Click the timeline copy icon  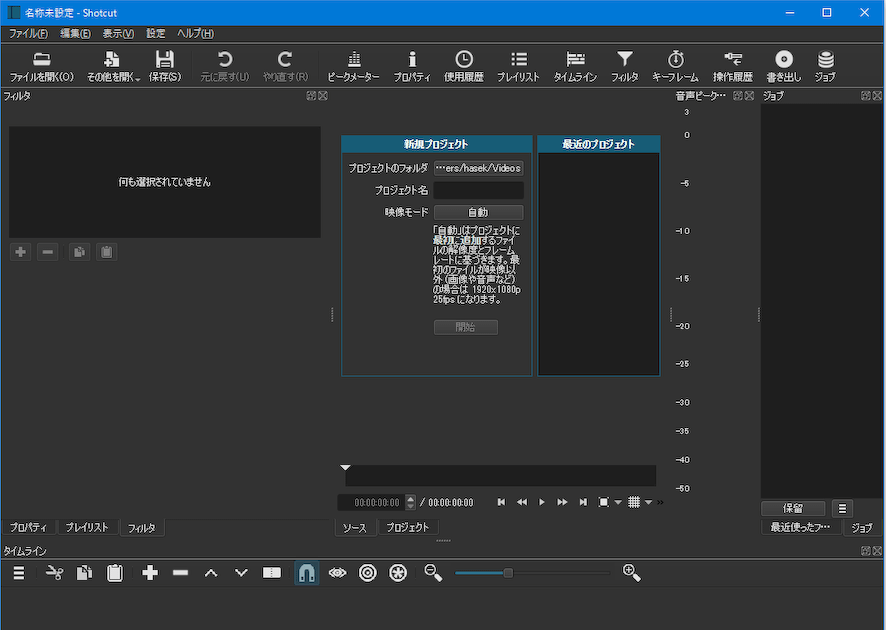84,573
